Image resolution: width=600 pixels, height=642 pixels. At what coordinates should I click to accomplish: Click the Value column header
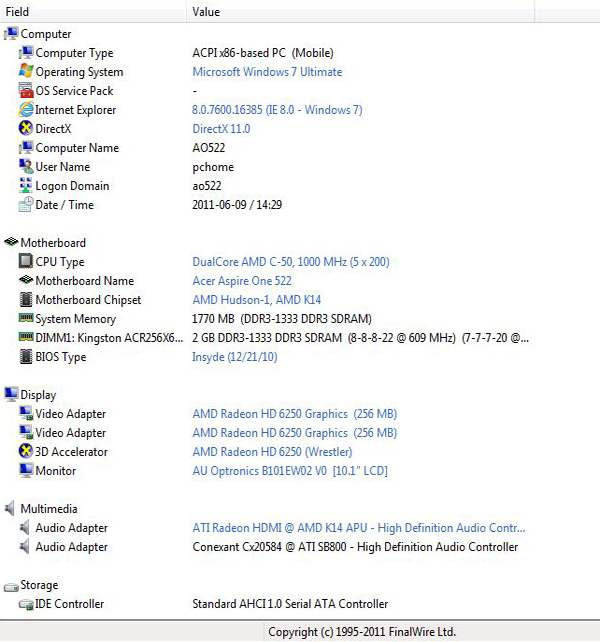(360, 11)
